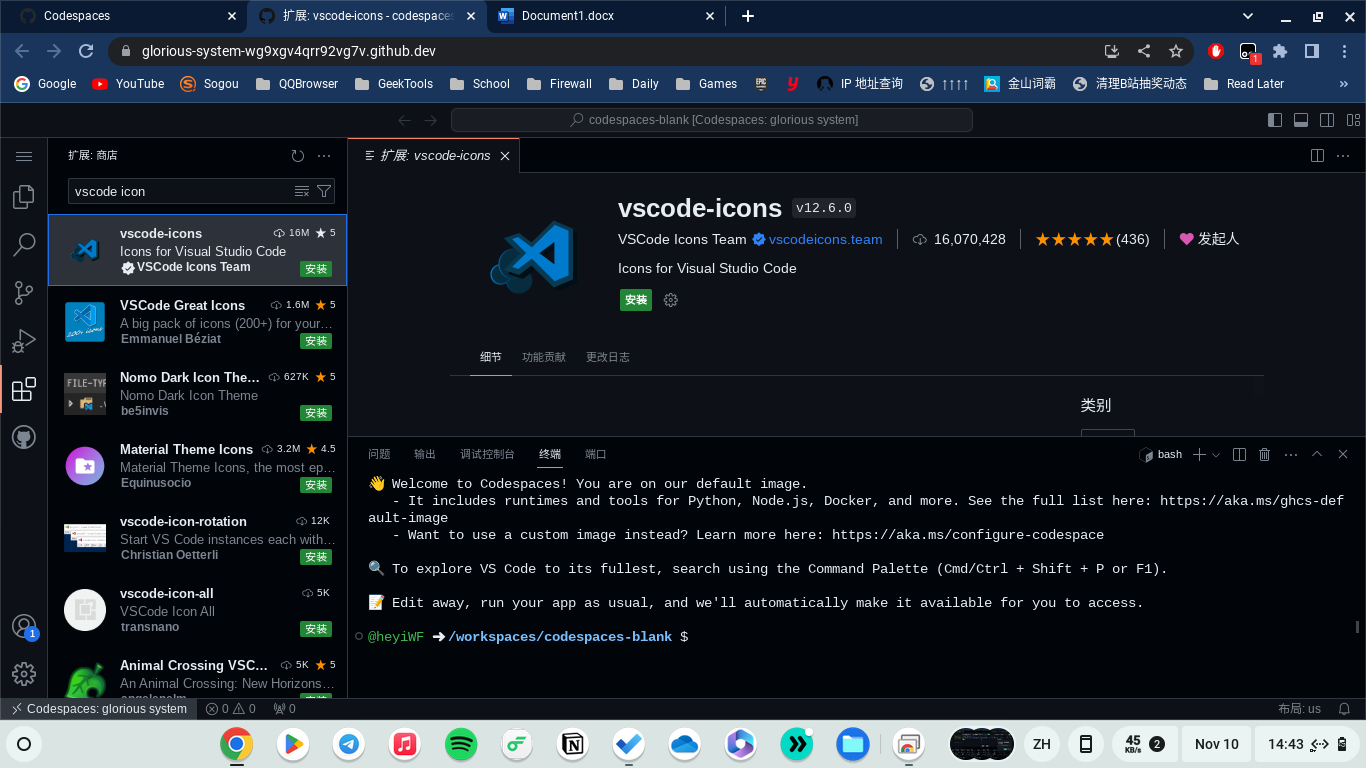Toggle secondary side bar layout button
This screenshot has width=1366, height=768.
pos(1327,120)
